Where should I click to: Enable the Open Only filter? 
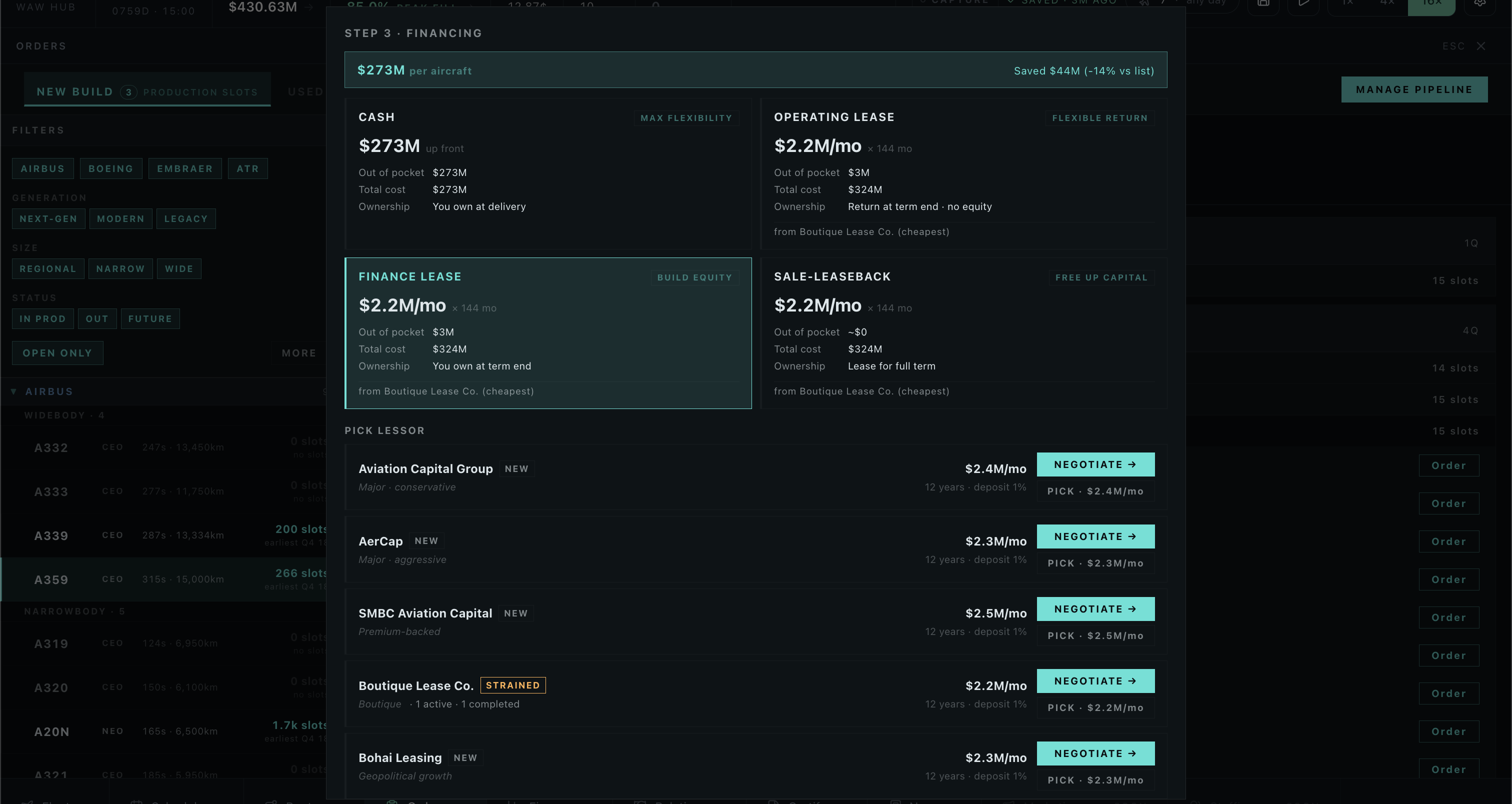(57, 352)
